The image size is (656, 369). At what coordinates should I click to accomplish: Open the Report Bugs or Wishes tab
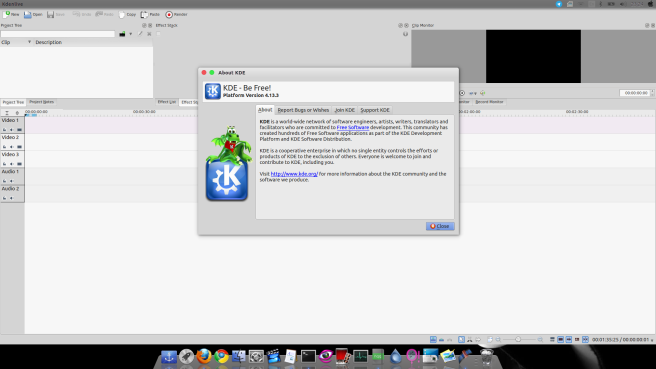[303, 110]
